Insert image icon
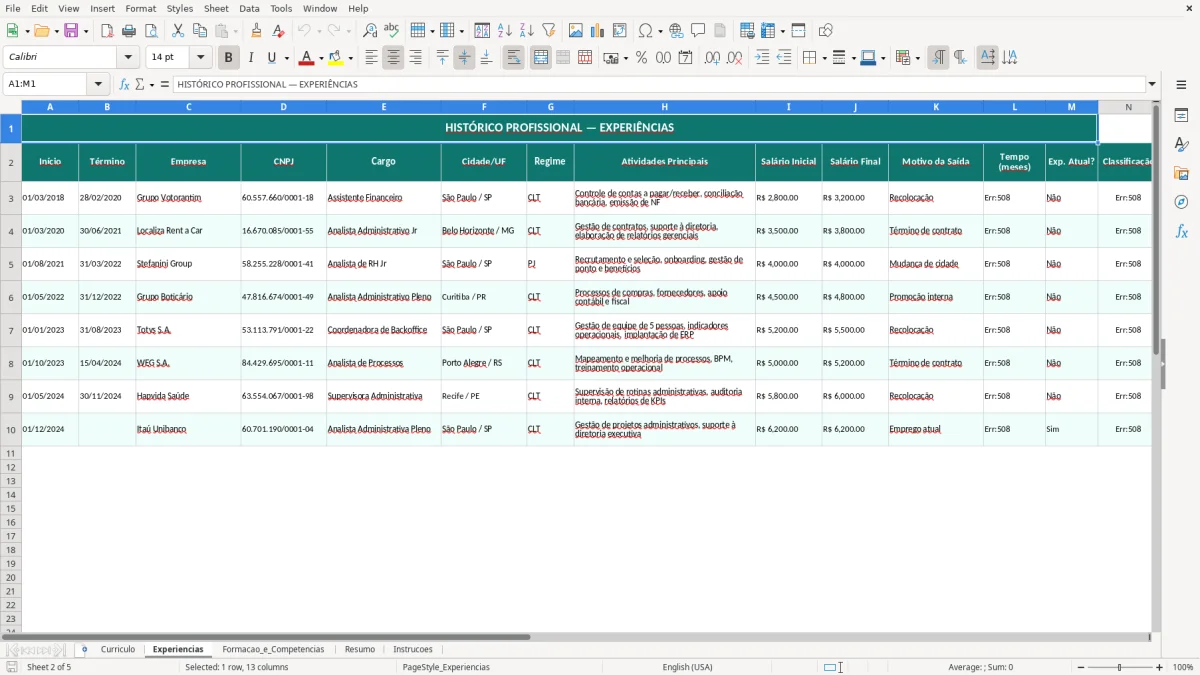This screenshot has height=675, width=1200. coord(576,31)
